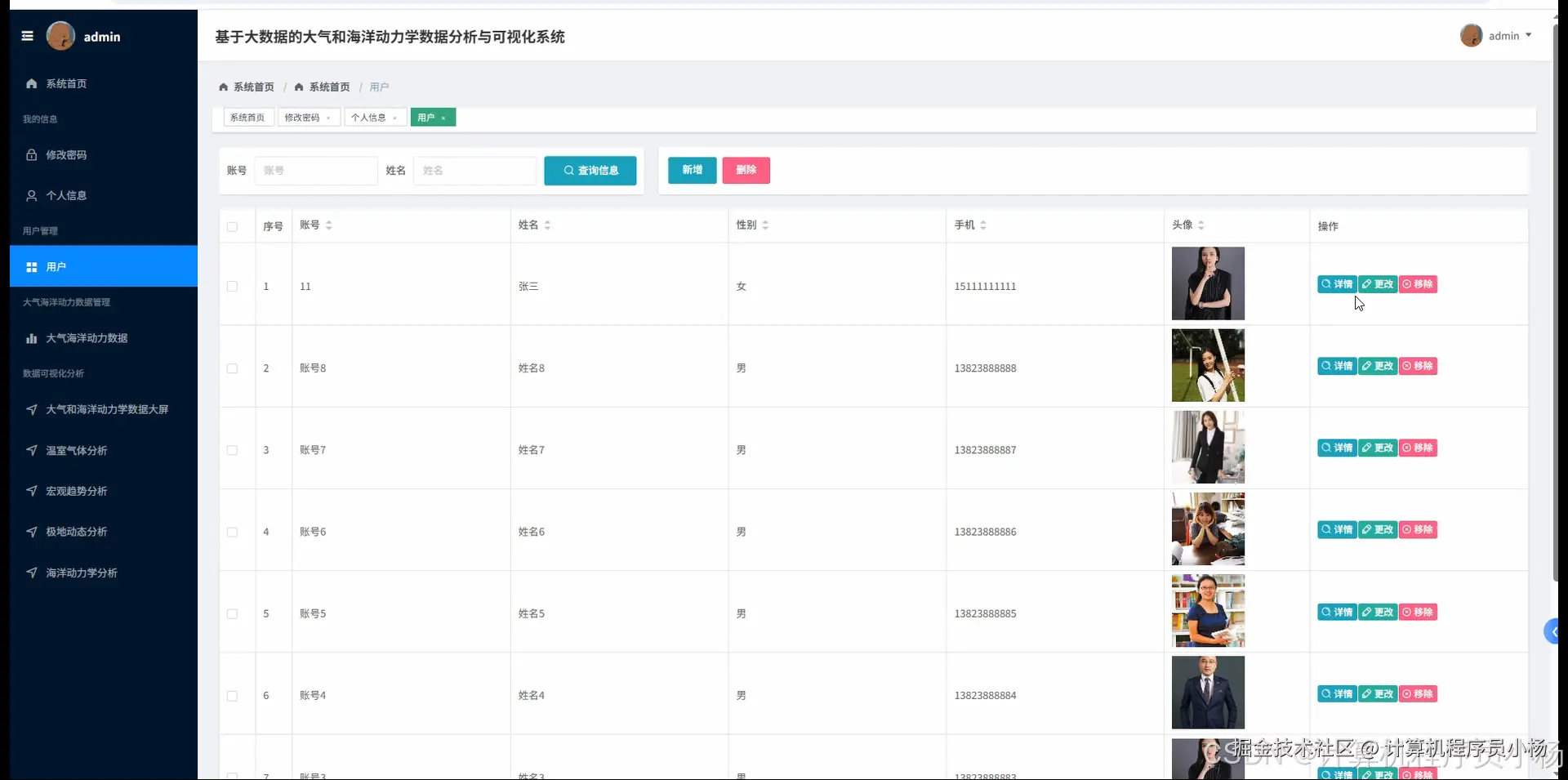This screenshot has height=780, width=1568.
Task: Select 用户 in the sidebar
Action: coord(104,266)
